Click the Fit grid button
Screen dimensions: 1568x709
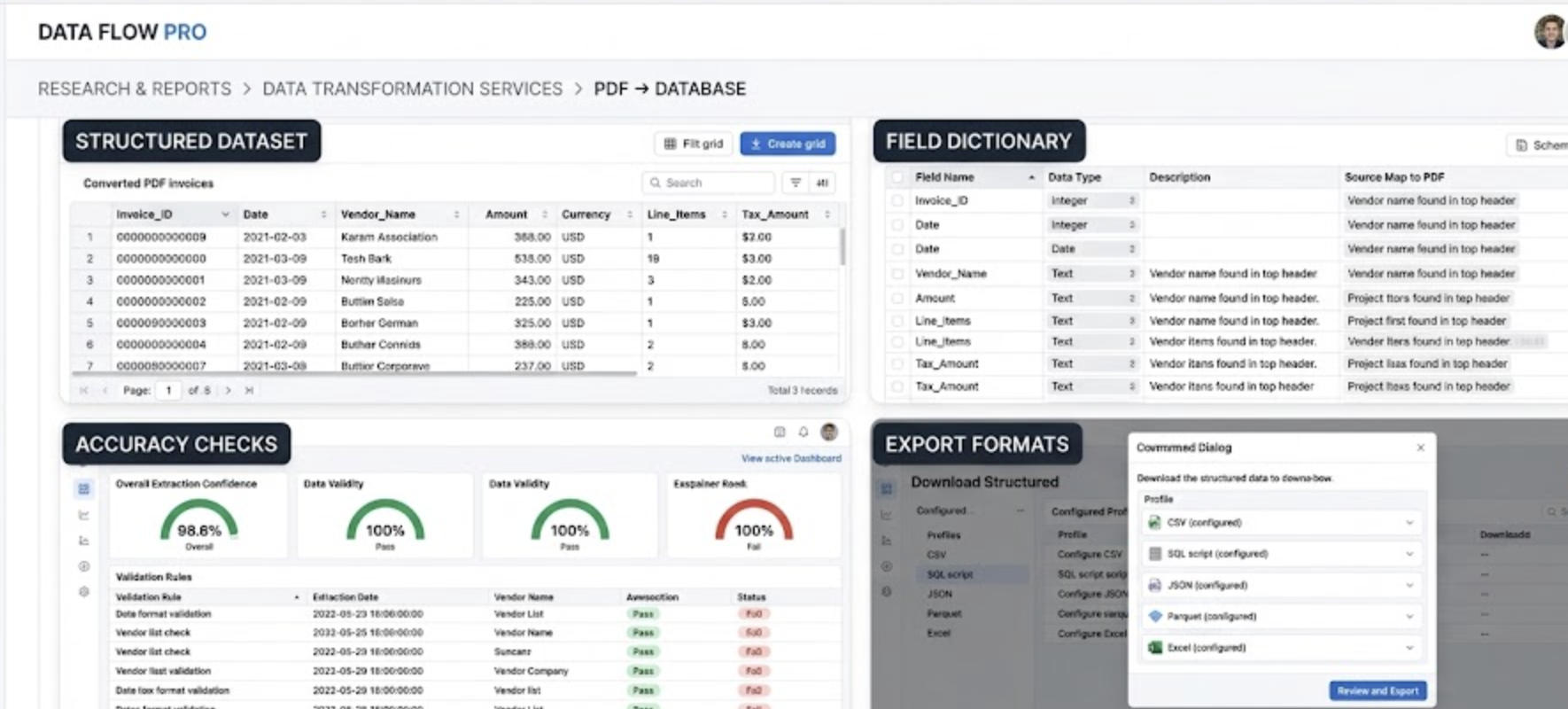click(694, 144)
